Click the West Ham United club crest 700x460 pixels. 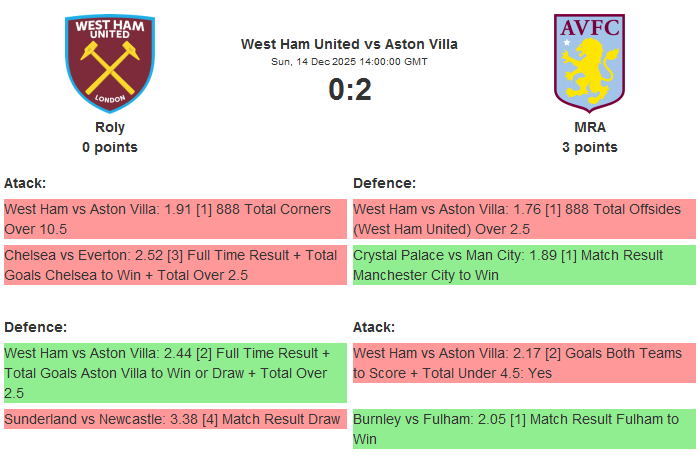(110, 62)
